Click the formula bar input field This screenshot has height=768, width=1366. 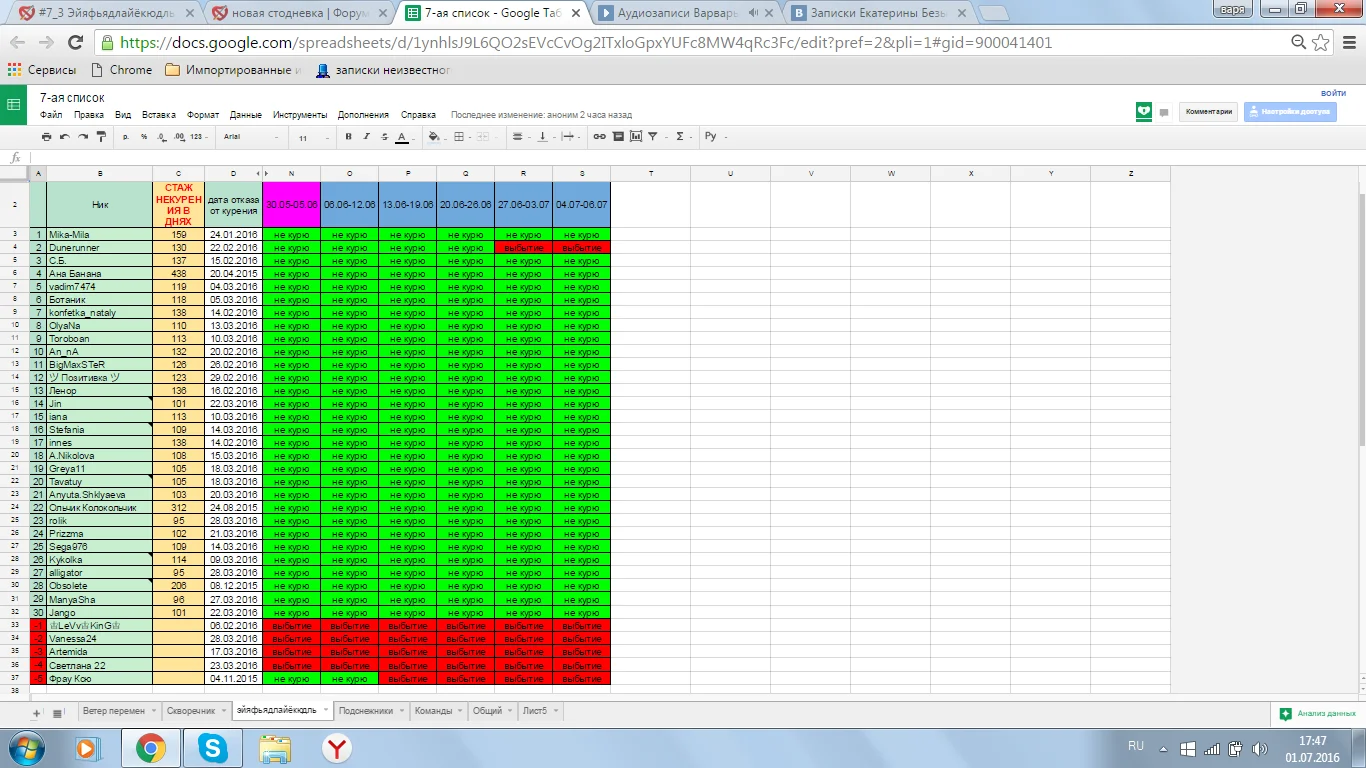[696, 157]
